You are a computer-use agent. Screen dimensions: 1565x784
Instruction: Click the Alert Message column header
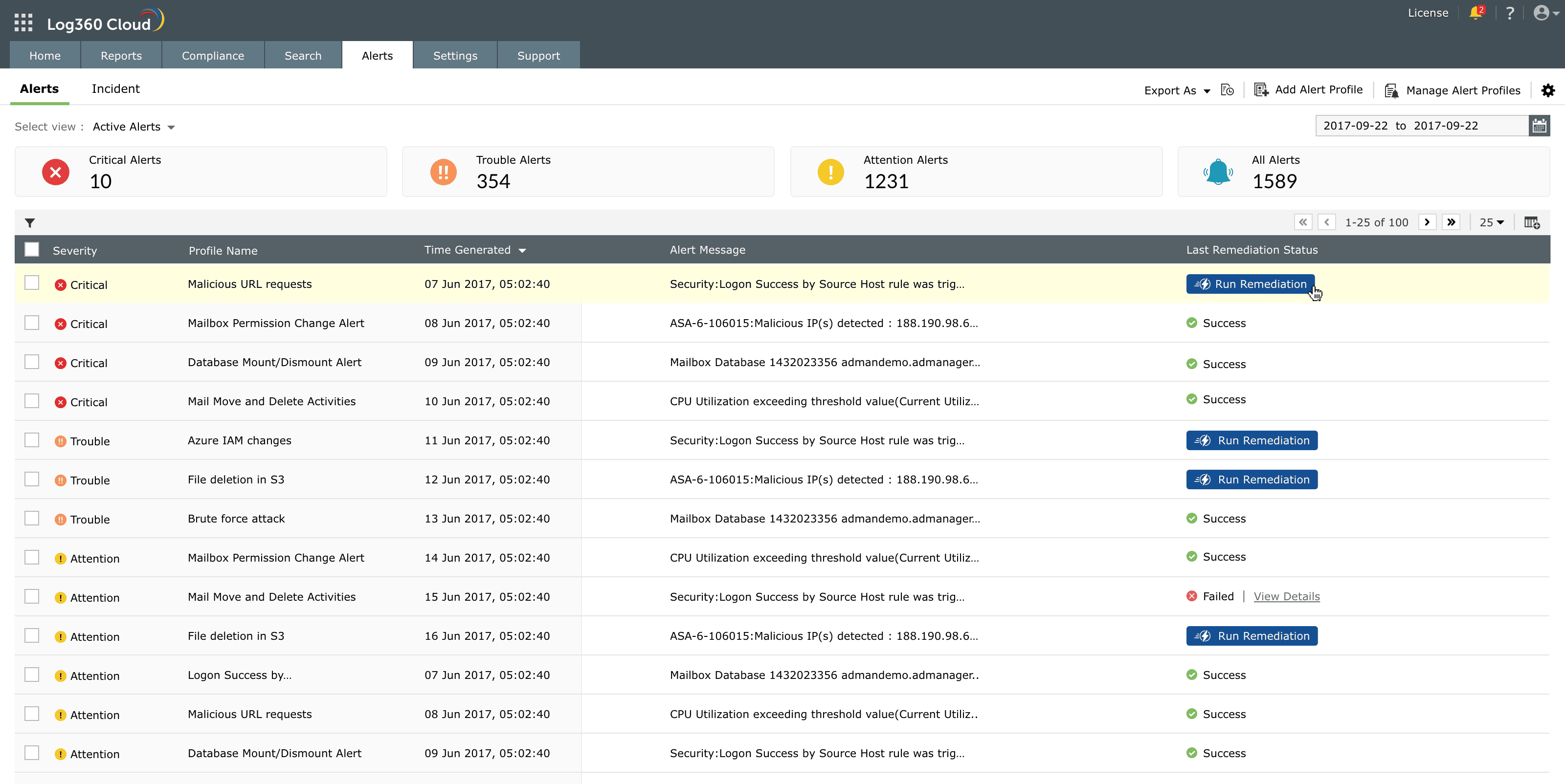click(x=707, y=250)
